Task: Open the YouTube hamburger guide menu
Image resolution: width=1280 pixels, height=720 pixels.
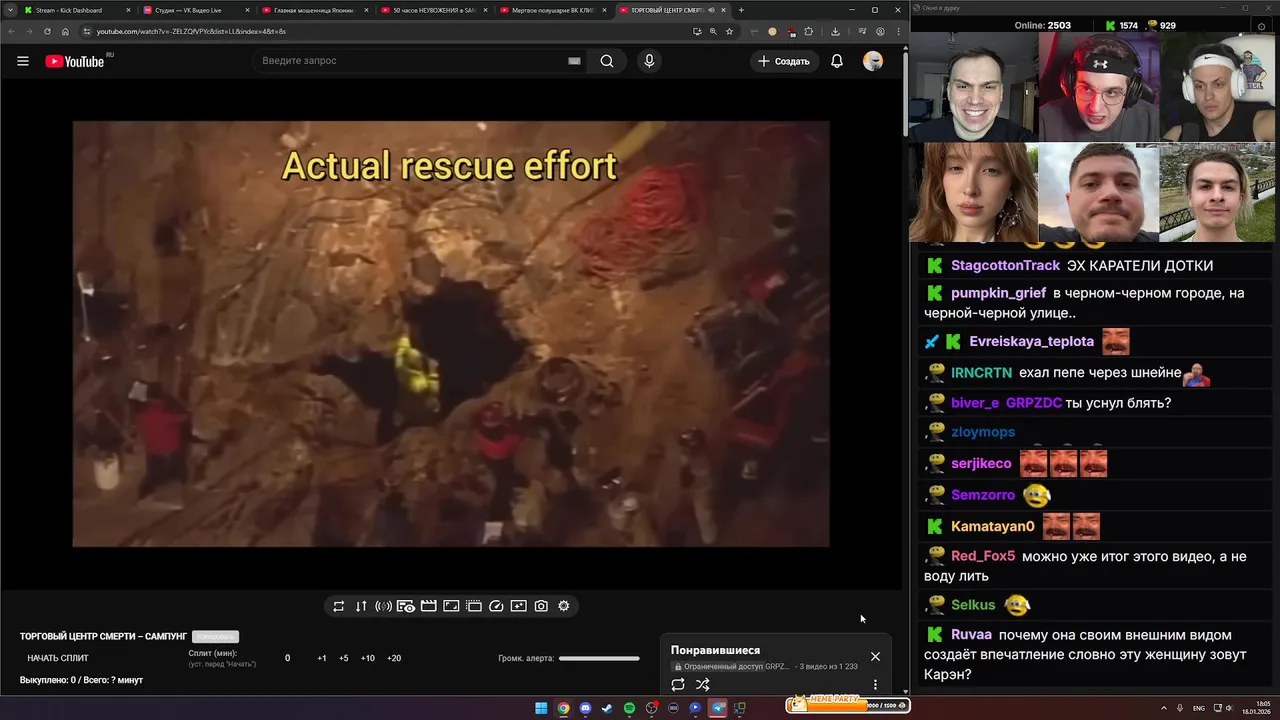Action: click(23, 61)
